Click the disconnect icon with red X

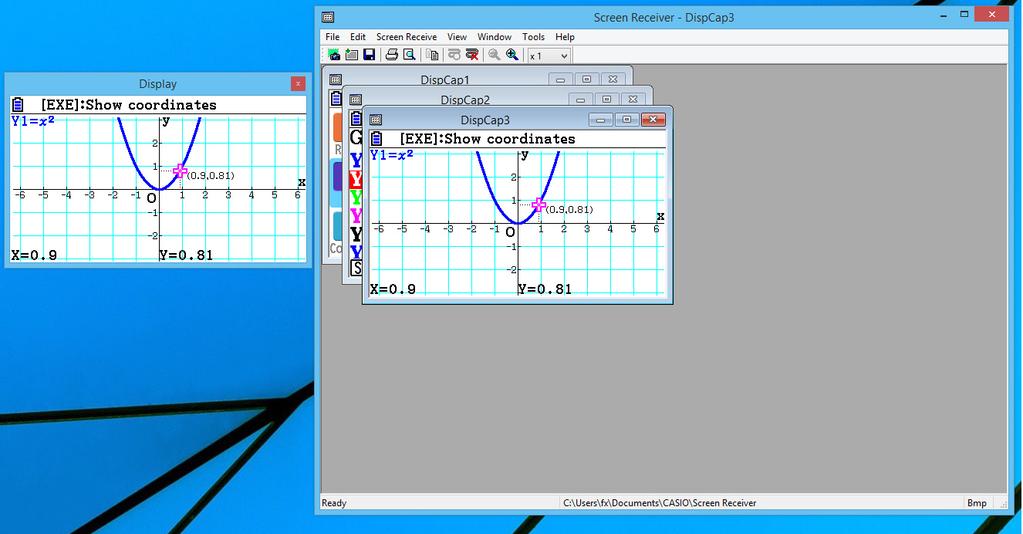coord(472,55)
